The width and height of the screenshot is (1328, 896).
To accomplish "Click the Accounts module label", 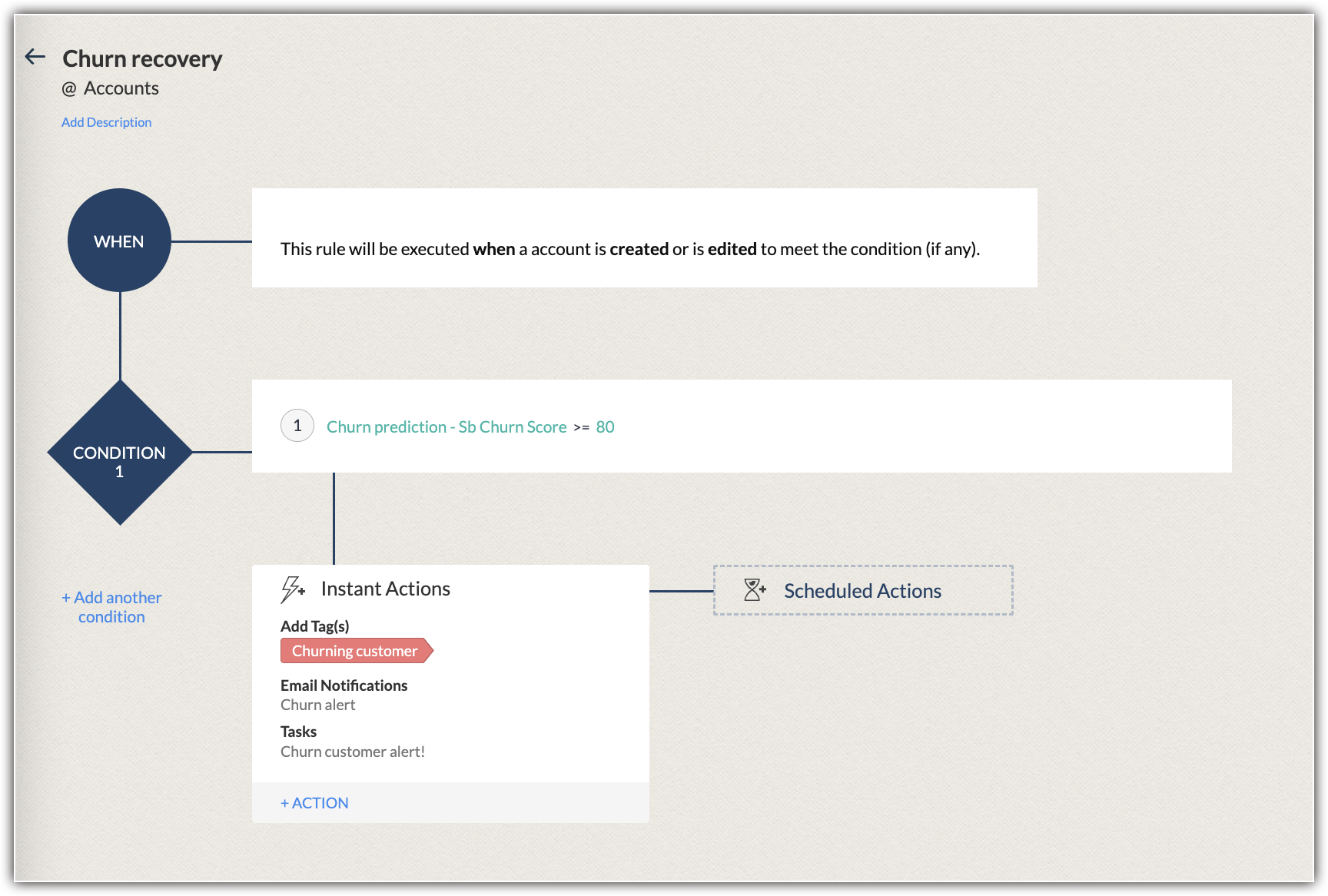I will click(x=121, y=88).
